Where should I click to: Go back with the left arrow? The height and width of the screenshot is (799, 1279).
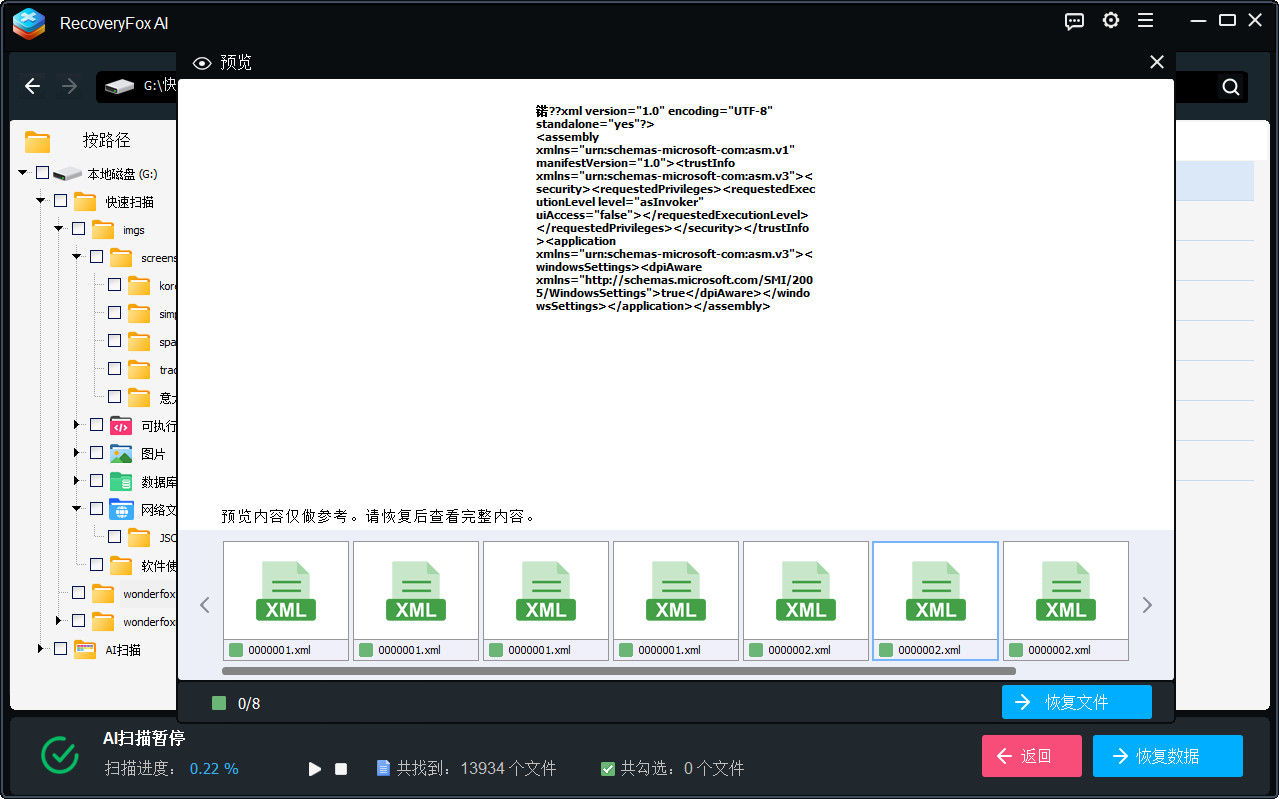pos(32,87)
